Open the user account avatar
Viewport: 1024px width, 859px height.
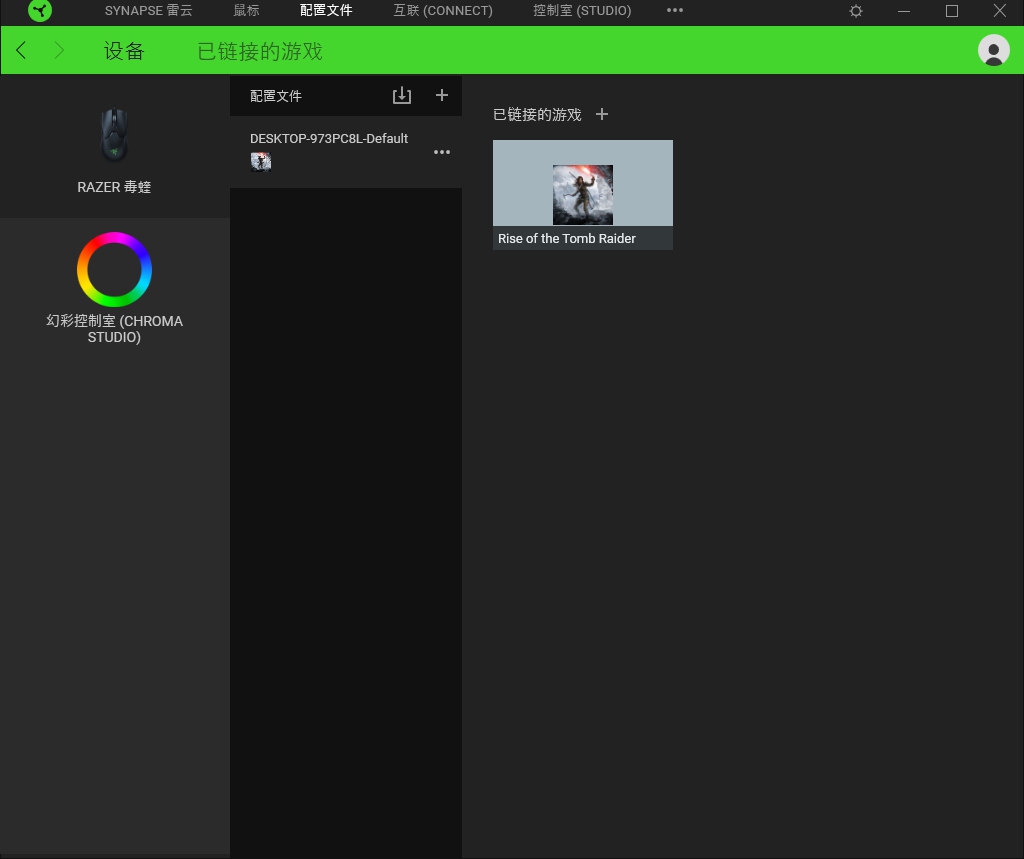[x=993, y=50]
